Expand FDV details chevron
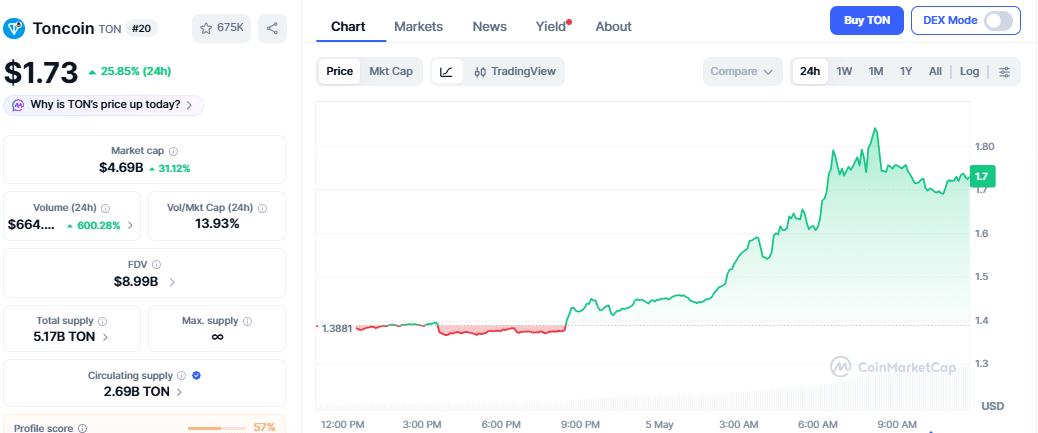The width and height of the screenshot is (1038, 433). pos(172,282)
